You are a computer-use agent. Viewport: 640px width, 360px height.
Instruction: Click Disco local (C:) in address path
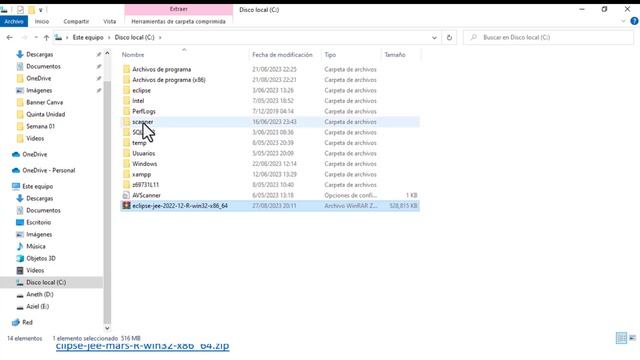click(134, 38)
